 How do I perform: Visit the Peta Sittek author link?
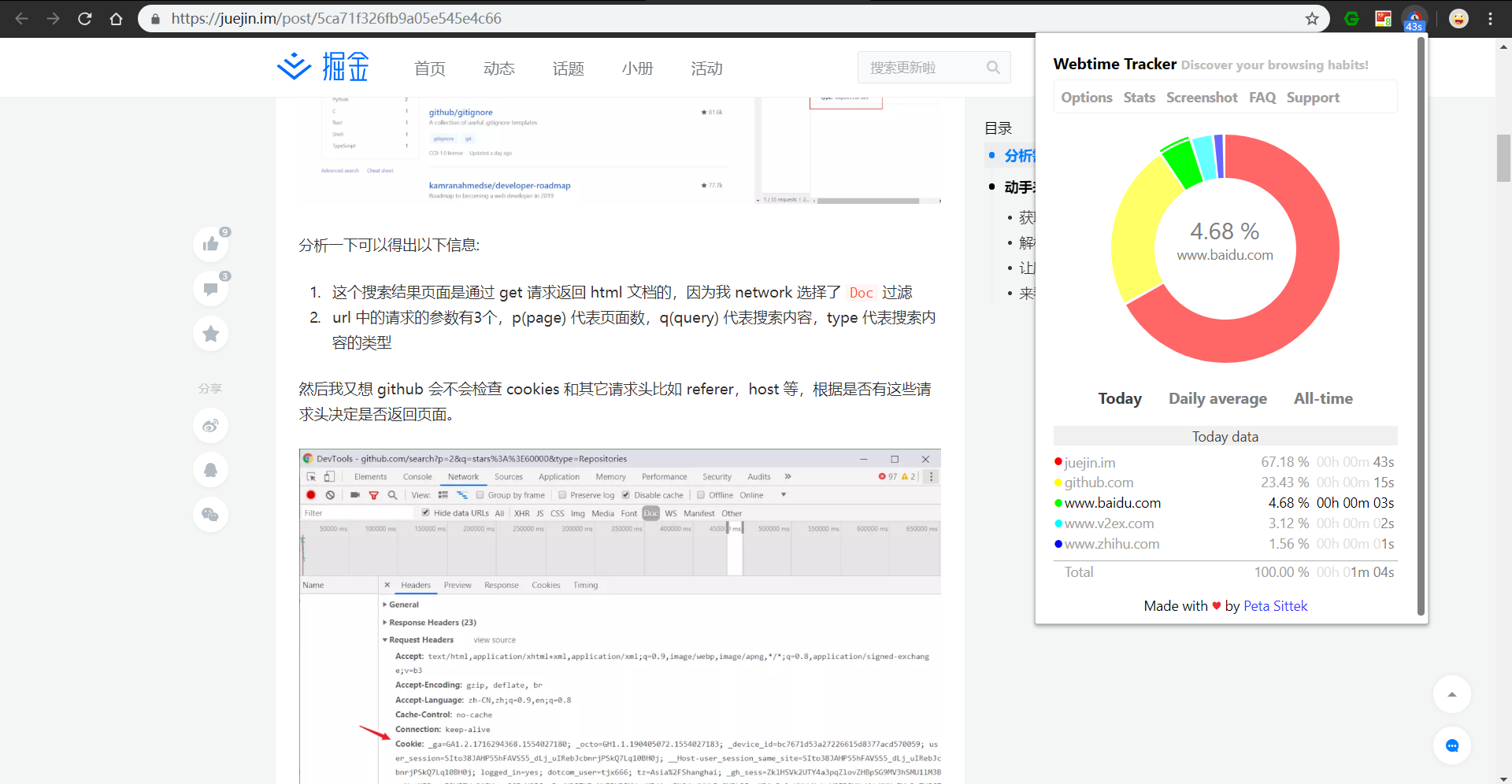1275,606
